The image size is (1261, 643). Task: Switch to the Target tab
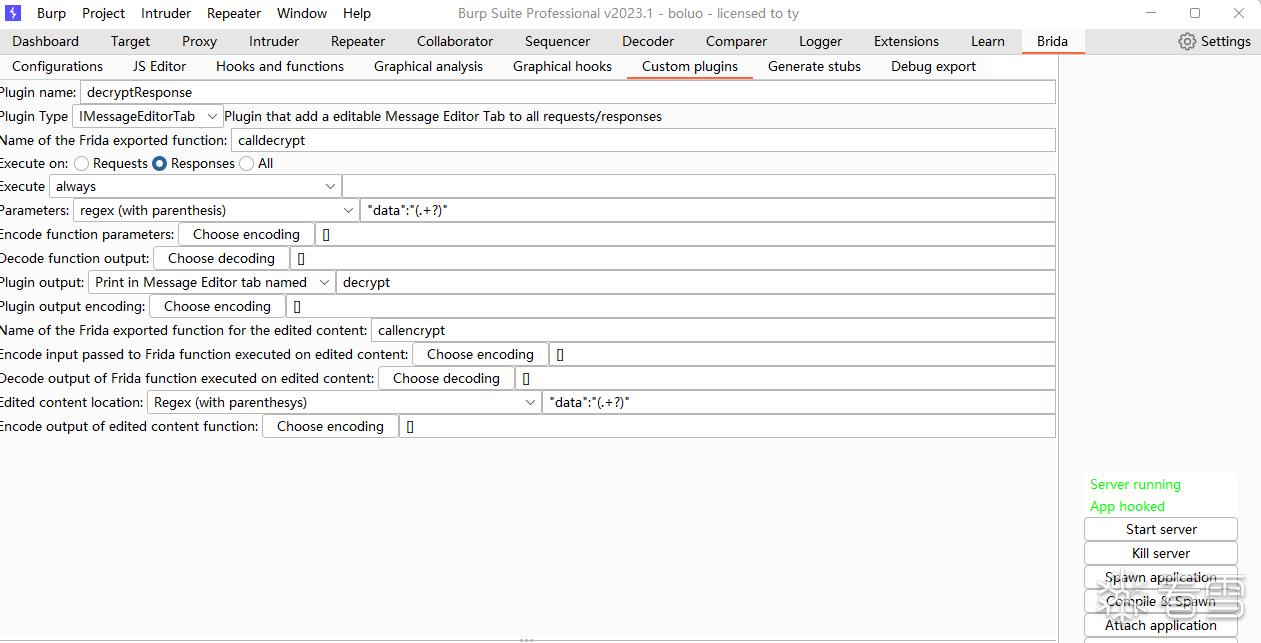click(131, 41)
